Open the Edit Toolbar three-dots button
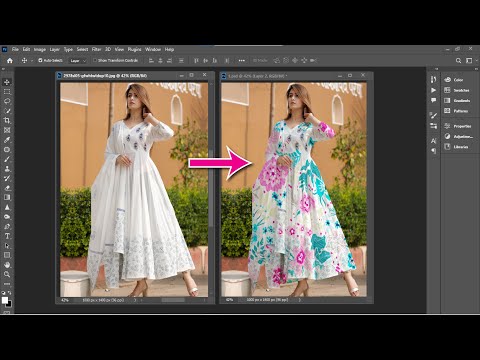This screenshot has width=480, height=360. pos(7,284)
